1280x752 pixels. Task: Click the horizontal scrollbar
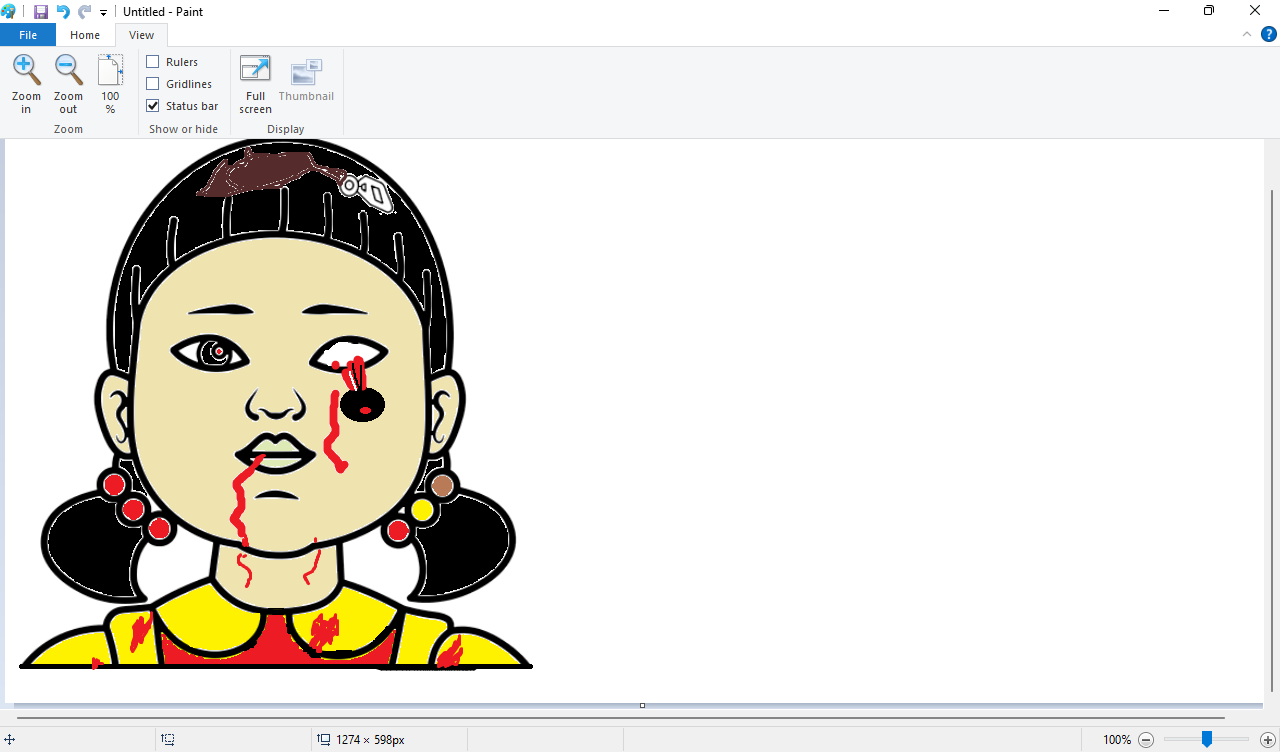[x=620, y=717]
